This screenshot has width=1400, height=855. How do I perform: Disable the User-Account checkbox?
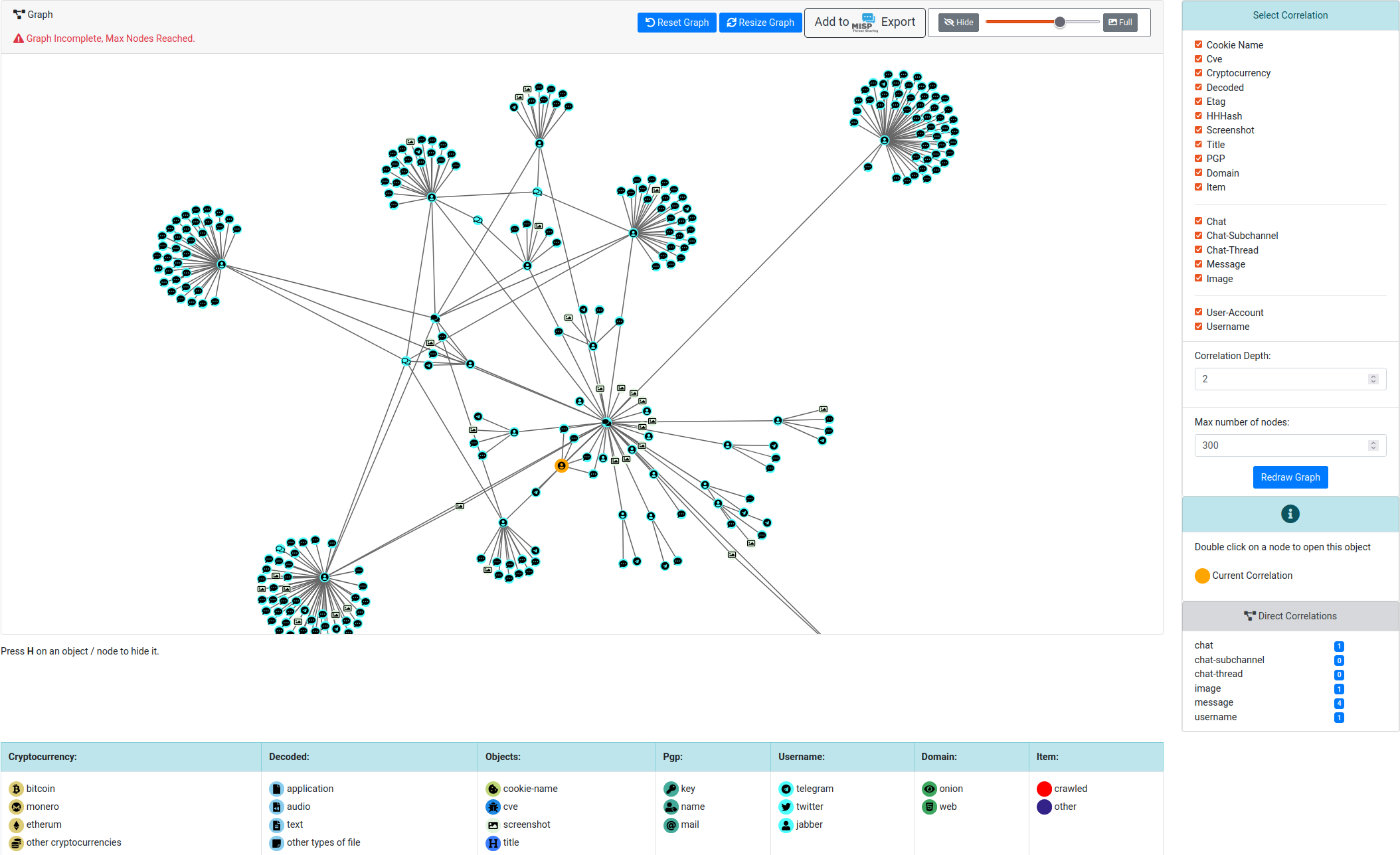click(1198, 312)
